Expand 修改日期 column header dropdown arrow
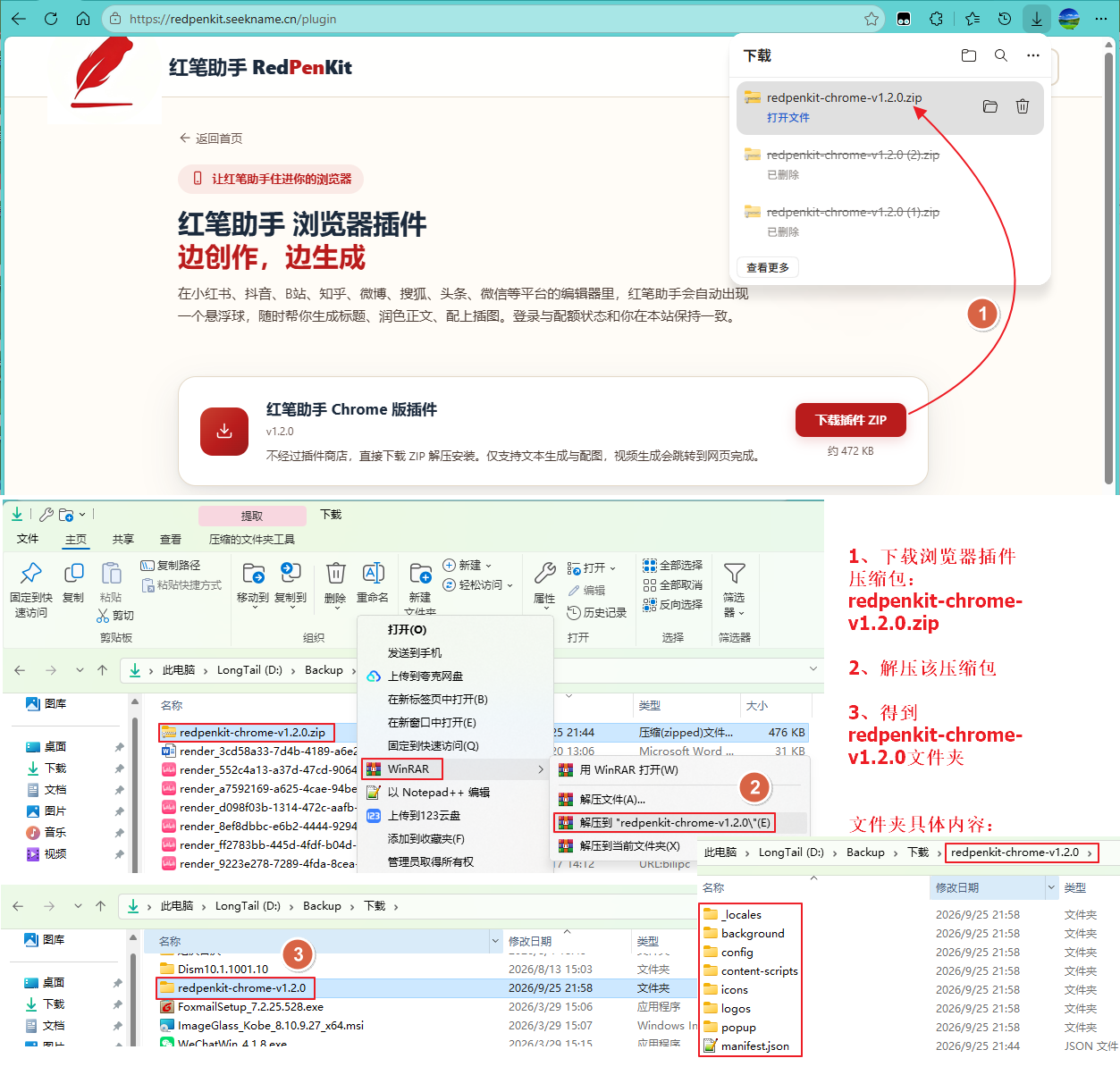The height and width of the screenshot is (1075, 1120). [1051, 888]
